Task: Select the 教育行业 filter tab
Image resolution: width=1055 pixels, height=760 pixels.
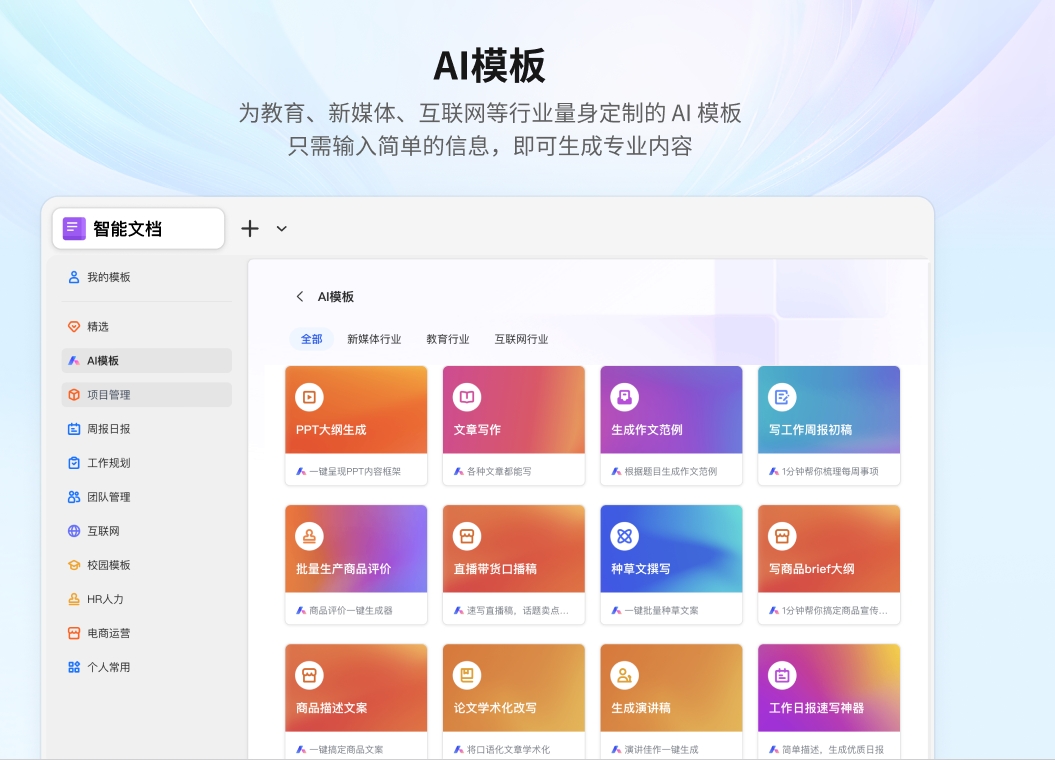Action: pyautogui.click(x=447, y=338)
